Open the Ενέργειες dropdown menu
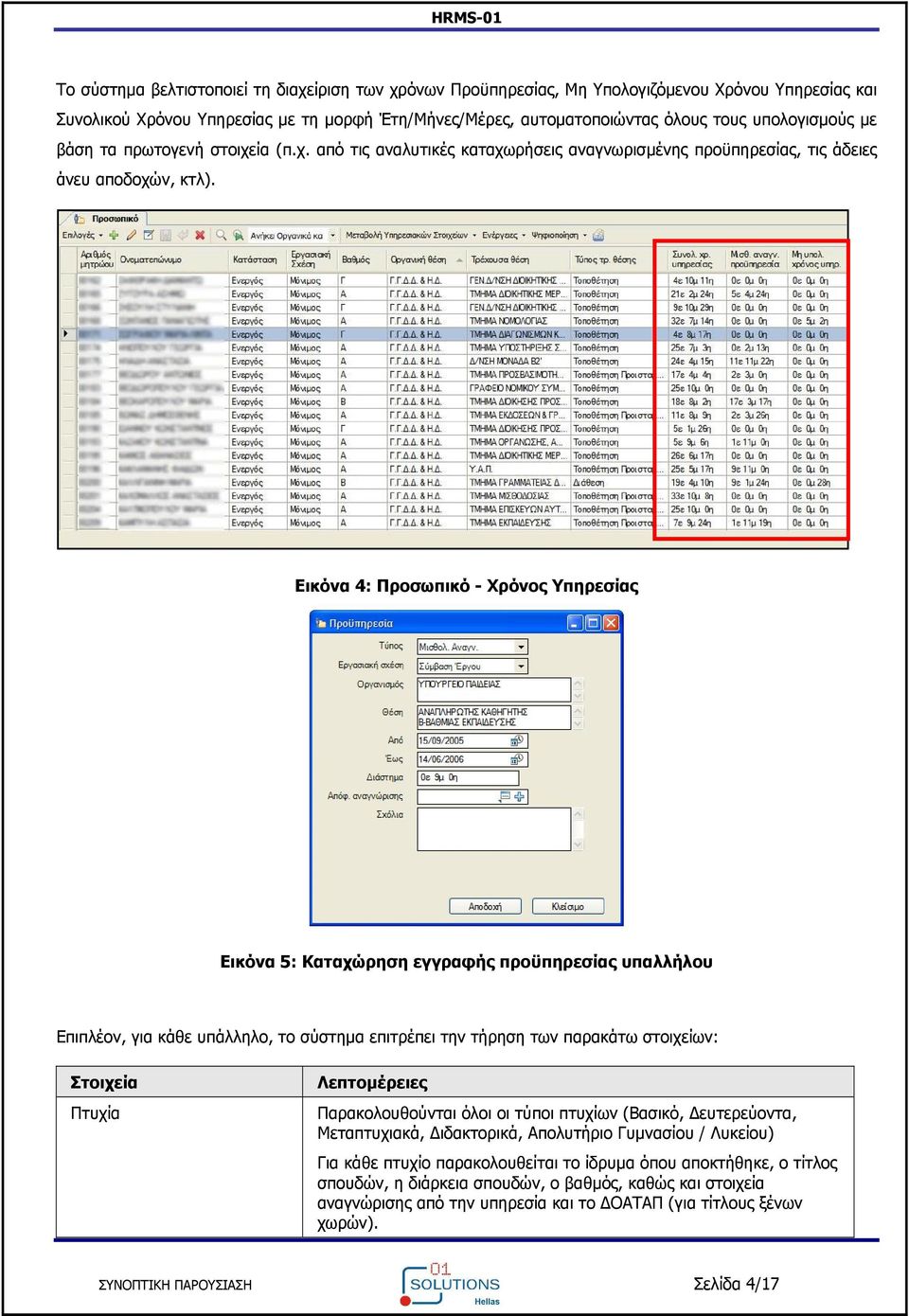 coord(503,235)
